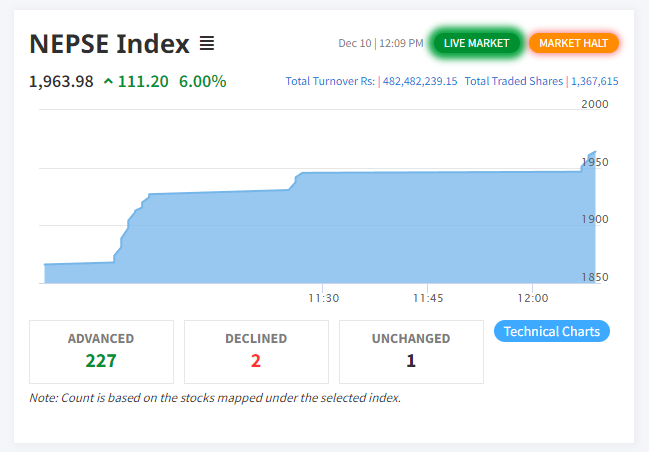Click the MARKET HALT button

click(574, 43)
